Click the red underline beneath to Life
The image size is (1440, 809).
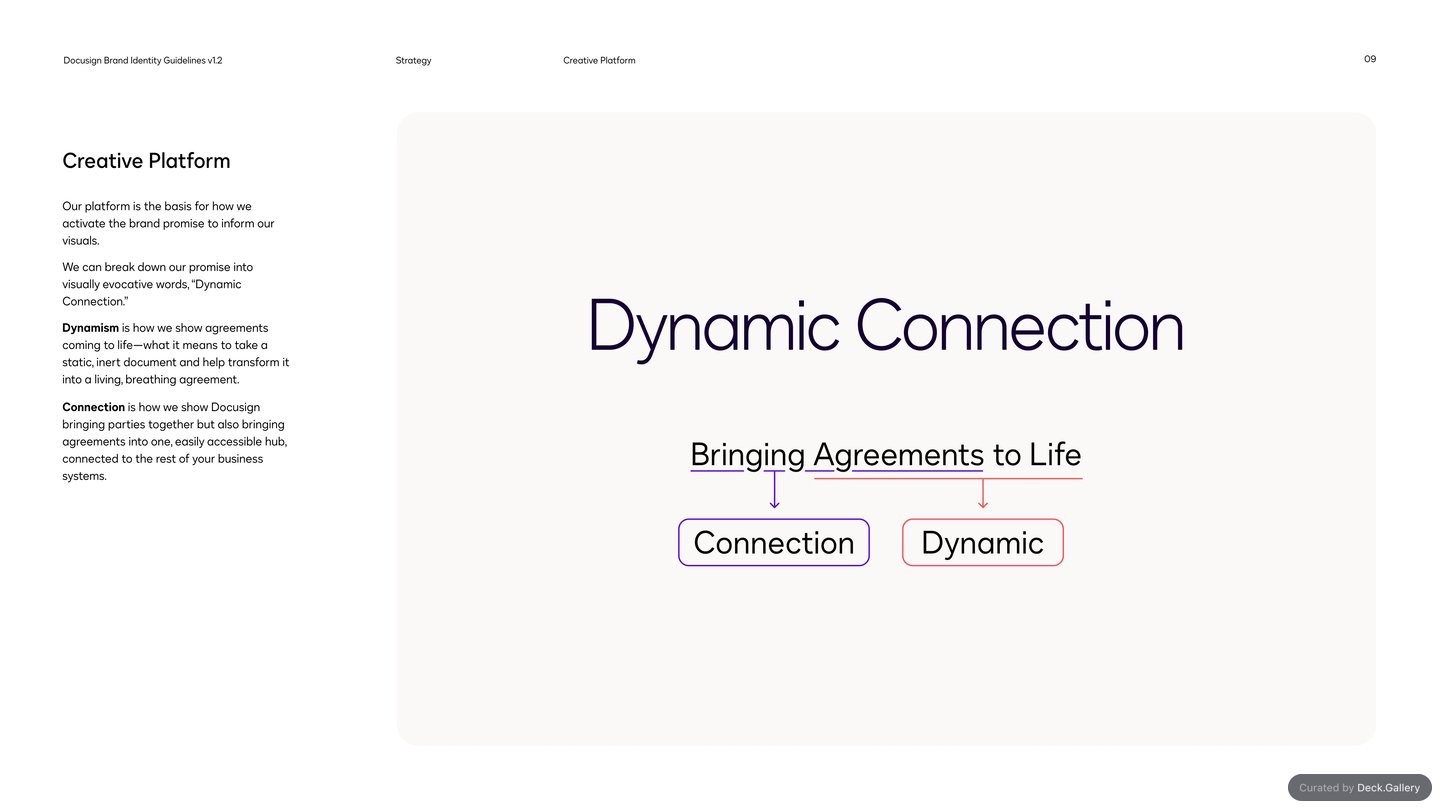tap(949, 479)
